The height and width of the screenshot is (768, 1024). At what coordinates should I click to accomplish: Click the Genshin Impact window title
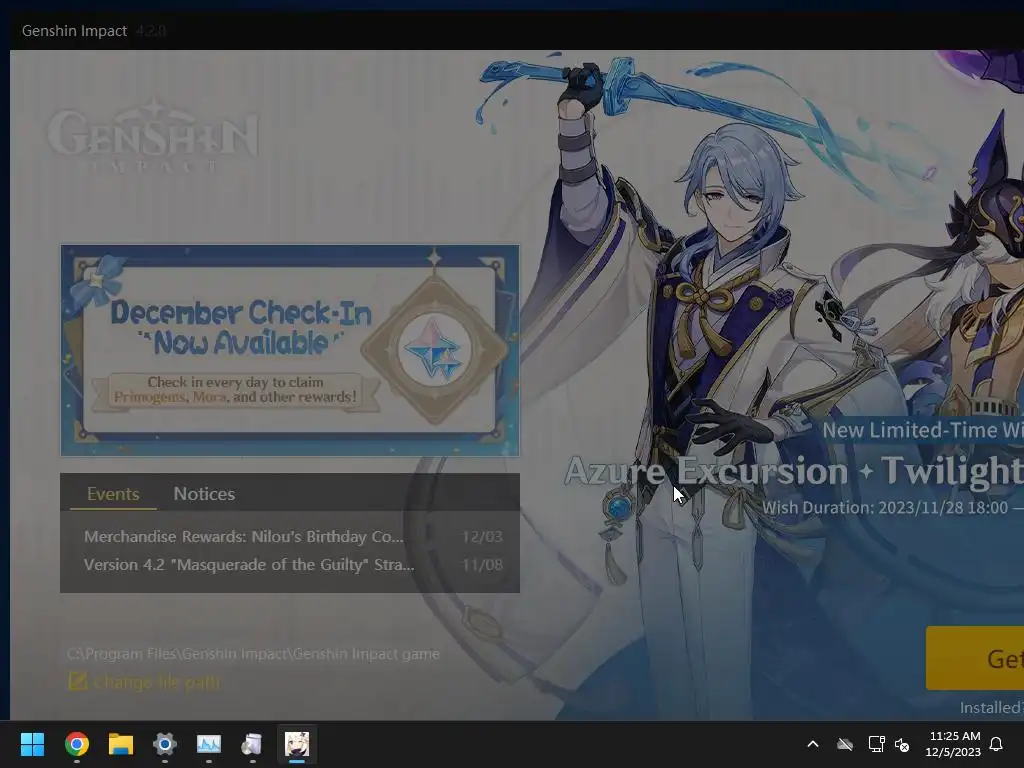(x=74, y=31)
